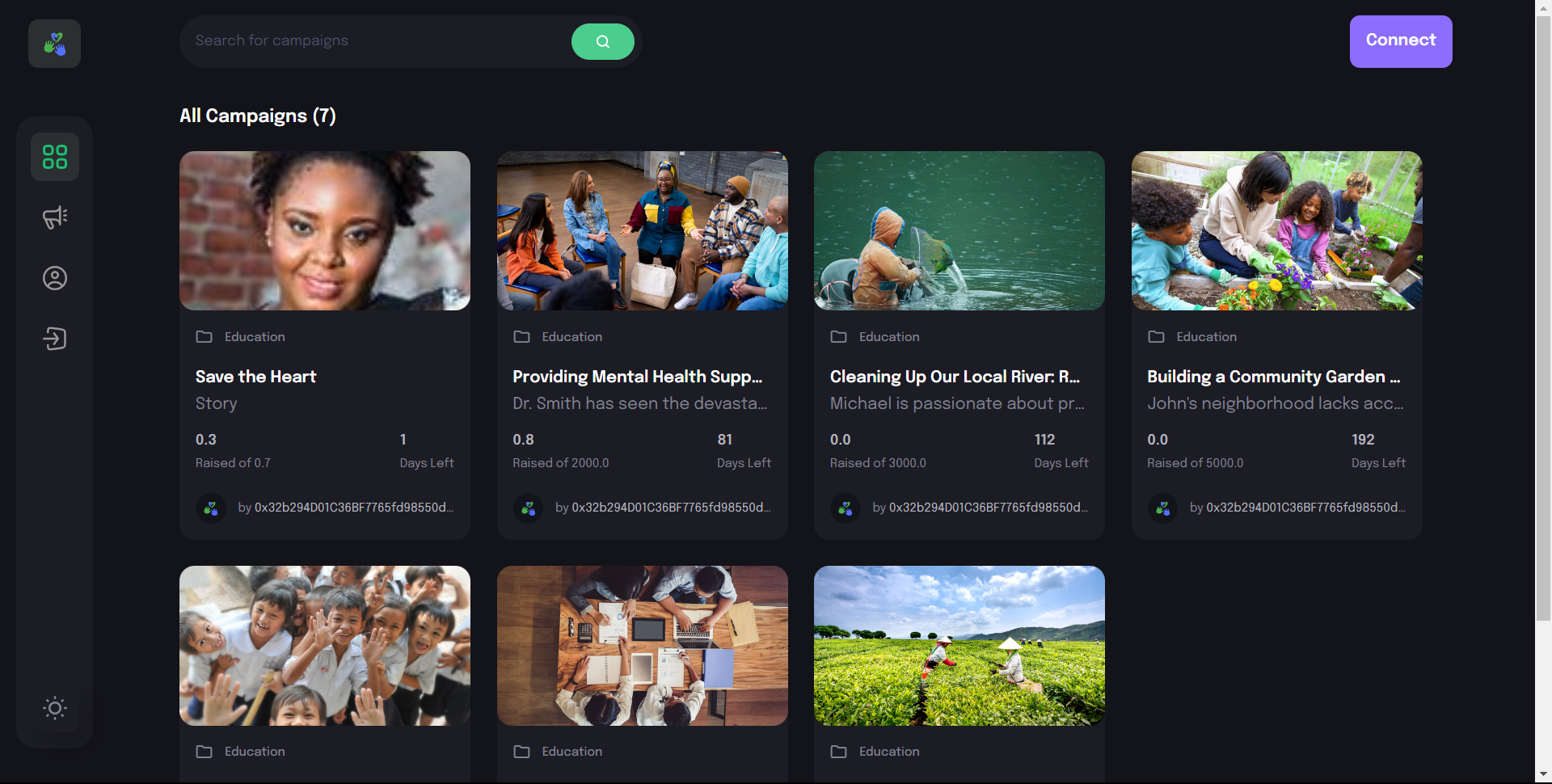The image size is (1552, 784).
Task: Click owner avatar on Save the Heart card
Action: point(211,508)
